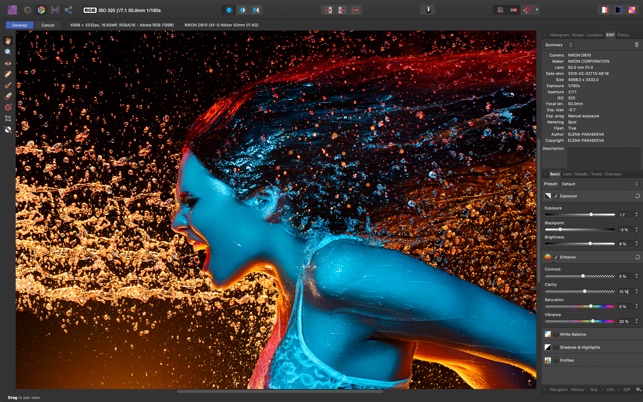Switch to the Details tab
Viewport: 643px width, 402px height.
coord(581,174)
